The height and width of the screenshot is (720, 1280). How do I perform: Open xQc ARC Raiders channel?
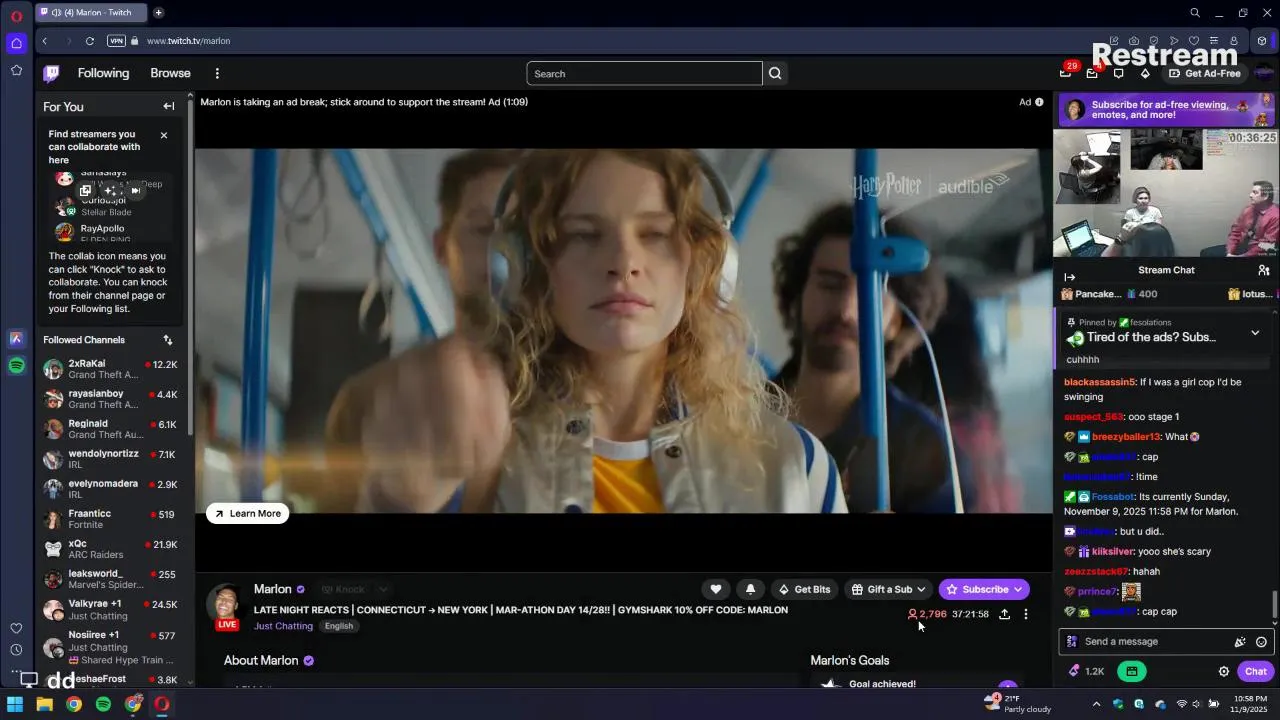(x=110, y=549)
